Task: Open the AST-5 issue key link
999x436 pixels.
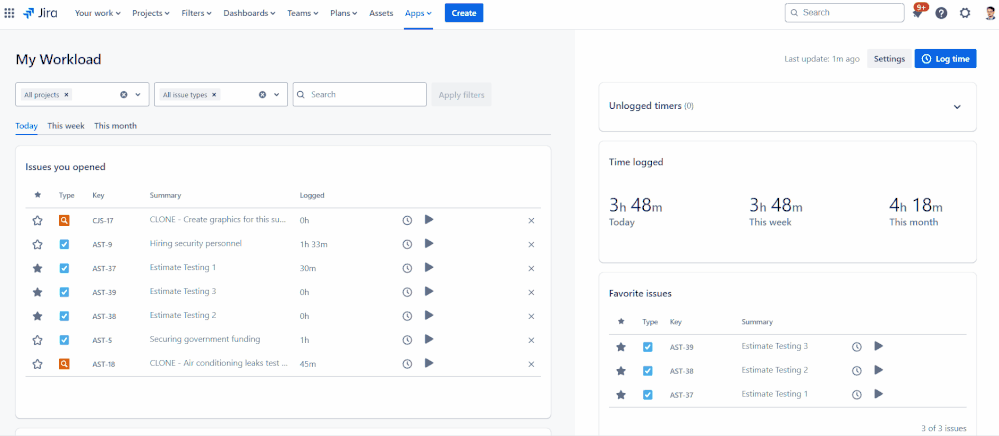Action: [x=102, y=340]
